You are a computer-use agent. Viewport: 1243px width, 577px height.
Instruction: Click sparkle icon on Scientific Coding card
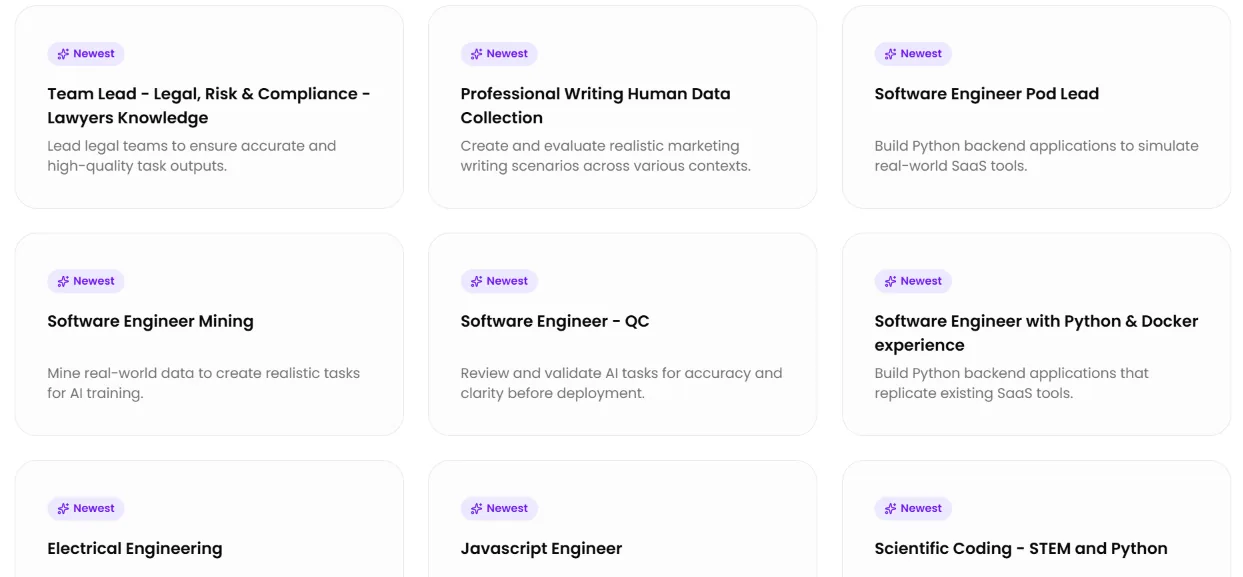891,508
